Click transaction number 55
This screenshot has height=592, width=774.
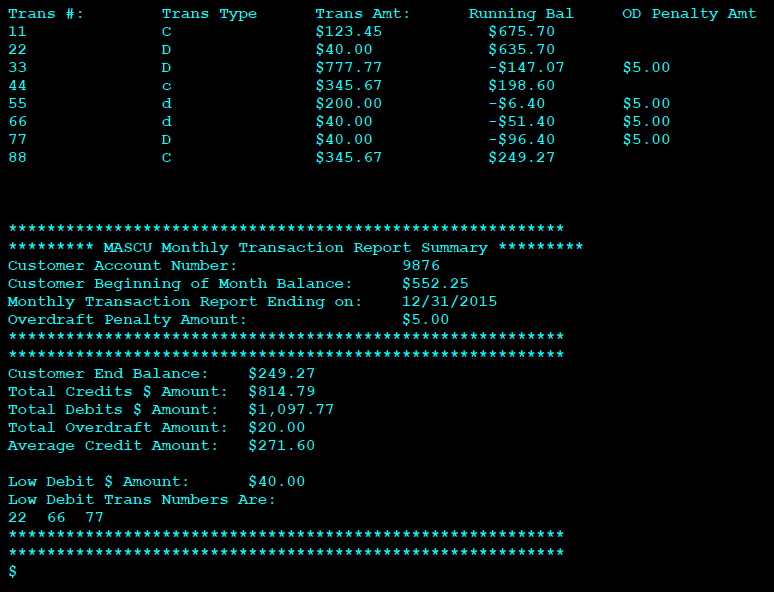coord(17,104)
